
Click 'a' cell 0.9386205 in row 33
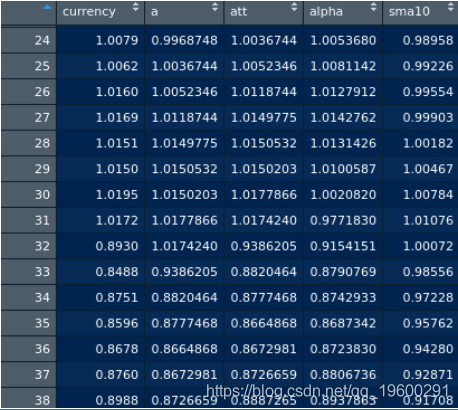click(x=184, y=272)
